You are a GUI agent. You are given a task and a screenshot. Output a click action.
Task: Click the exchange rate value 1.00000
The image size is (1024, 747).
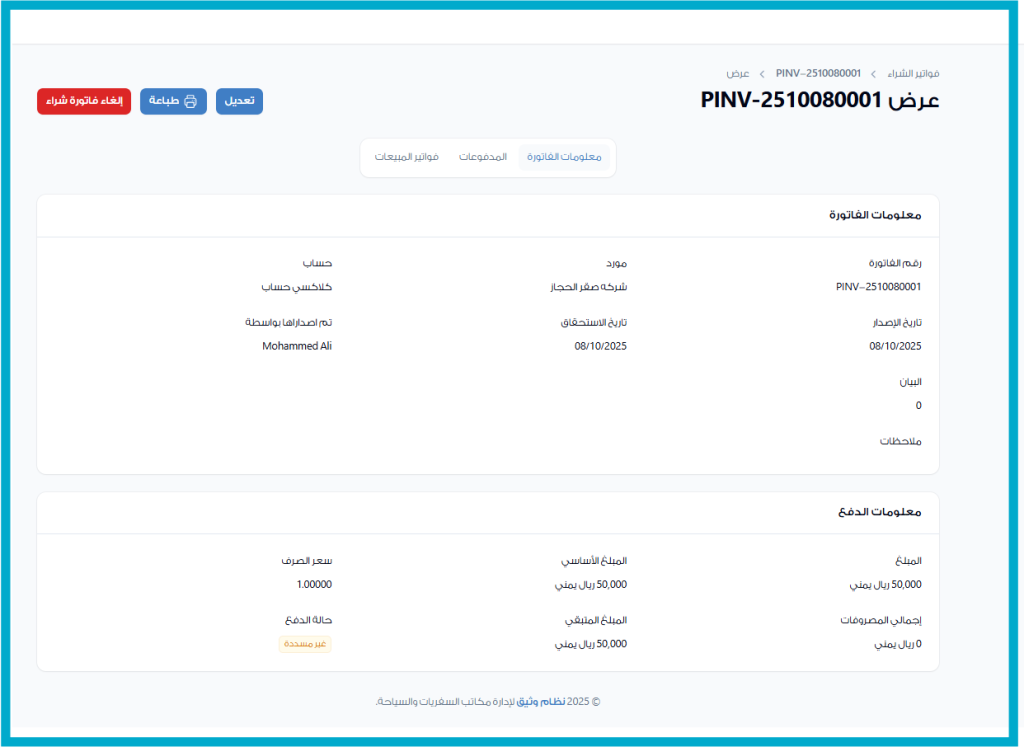click(314, 585)
